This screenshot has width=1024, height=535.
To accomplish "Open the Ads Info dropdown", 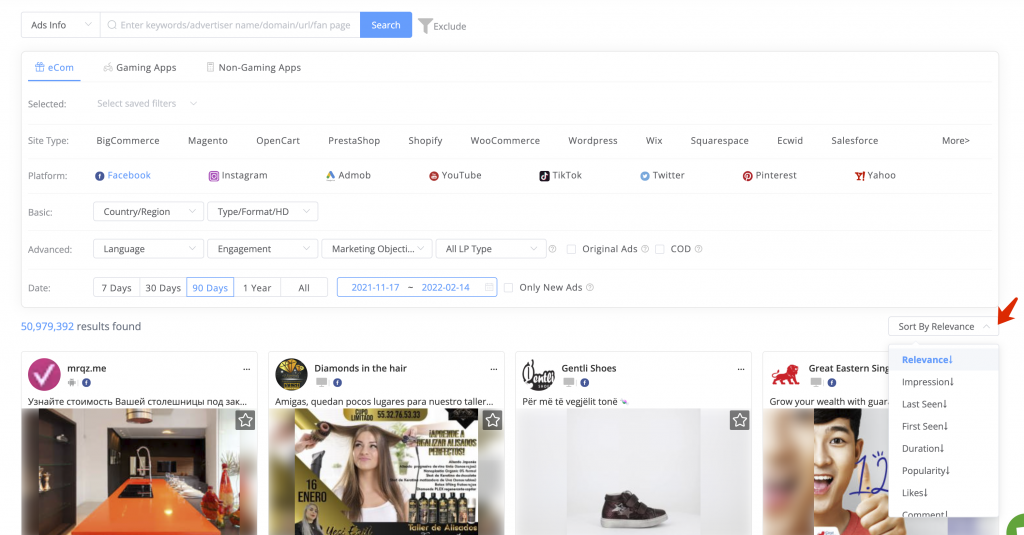I will point(61,25).
